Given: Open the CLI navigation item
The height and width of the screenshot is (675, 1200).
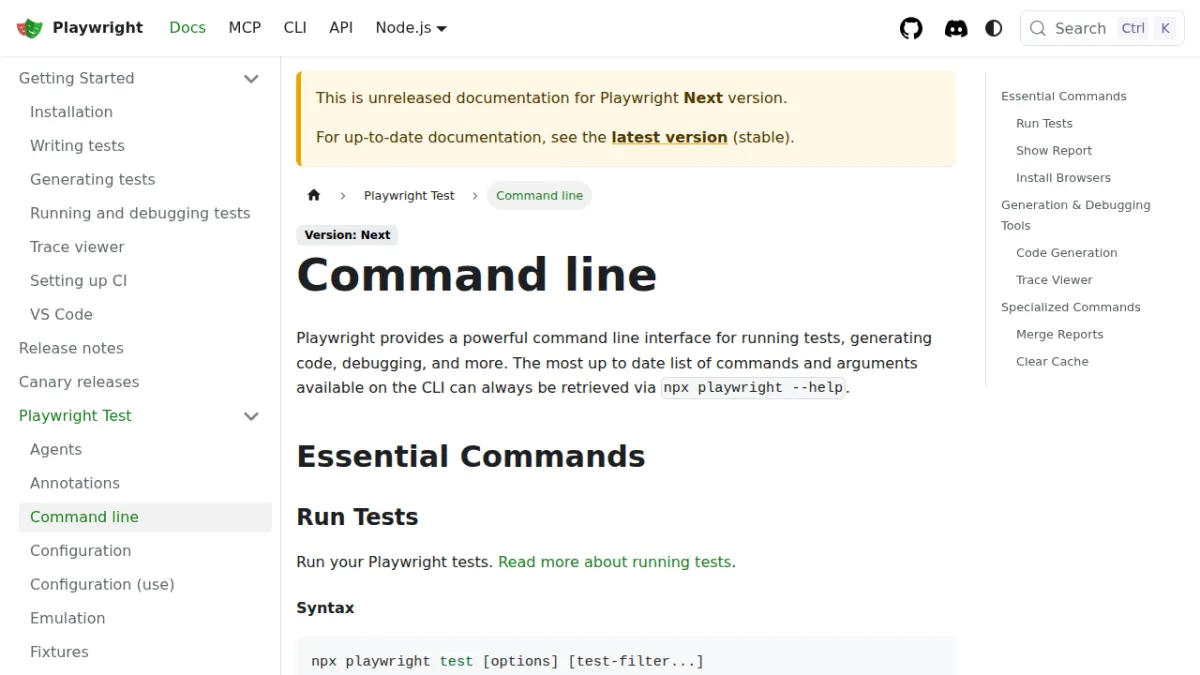Looking at the screenshot, I should pos(295,28).
